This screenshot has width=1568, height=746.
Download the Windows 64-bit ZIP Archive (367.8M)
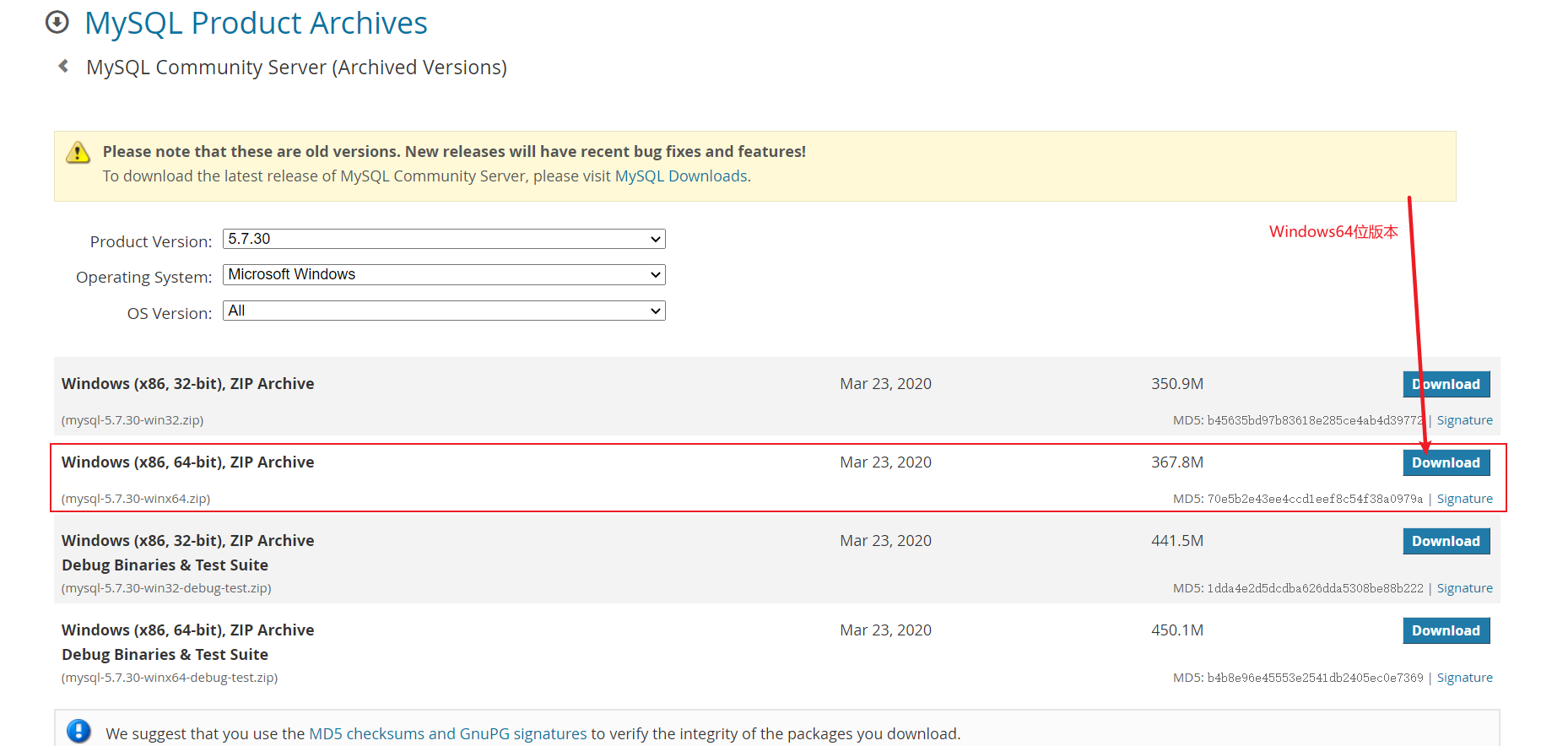point(1446,462)
